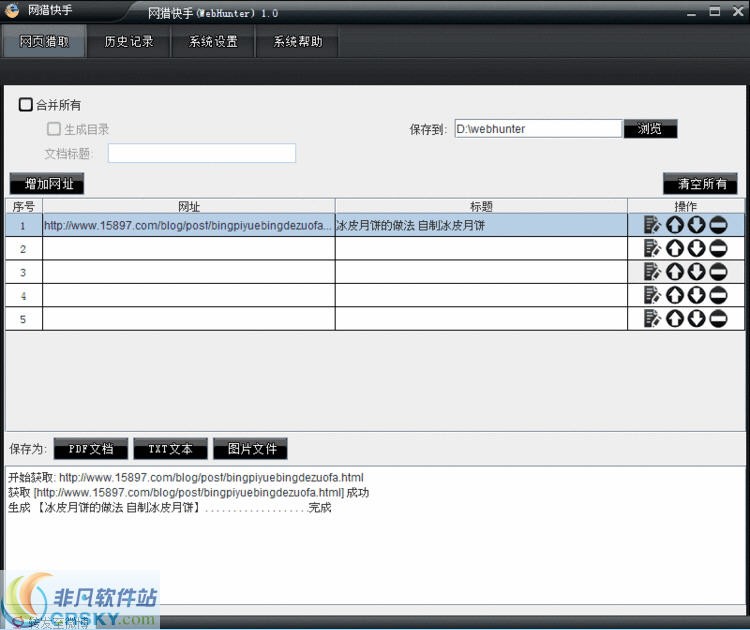Edit the URL entry in row 1
Viewport: 750px width, 630px height.
pyautogui.click(x=652, y=225)
